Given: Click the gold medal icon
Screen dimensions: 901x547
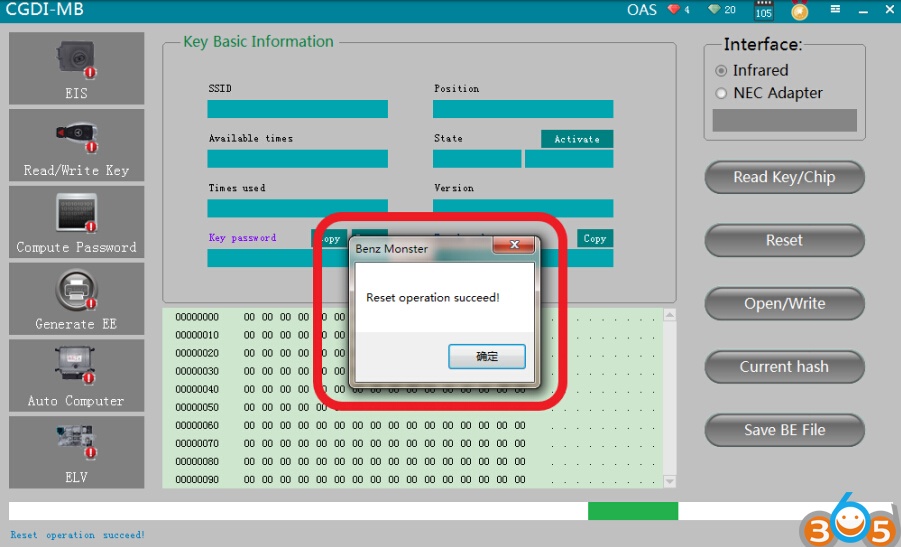Looking at the screenshot, I should pyautogui.click(x=799, y=10).
